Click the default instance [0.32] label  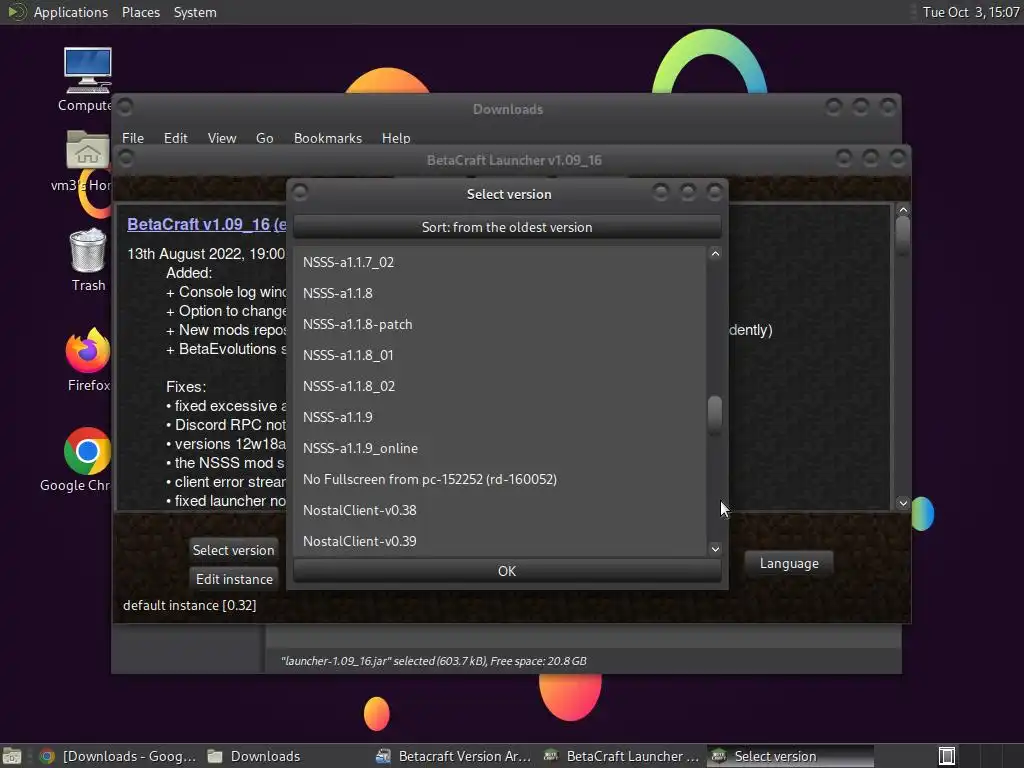pos(189,605)
